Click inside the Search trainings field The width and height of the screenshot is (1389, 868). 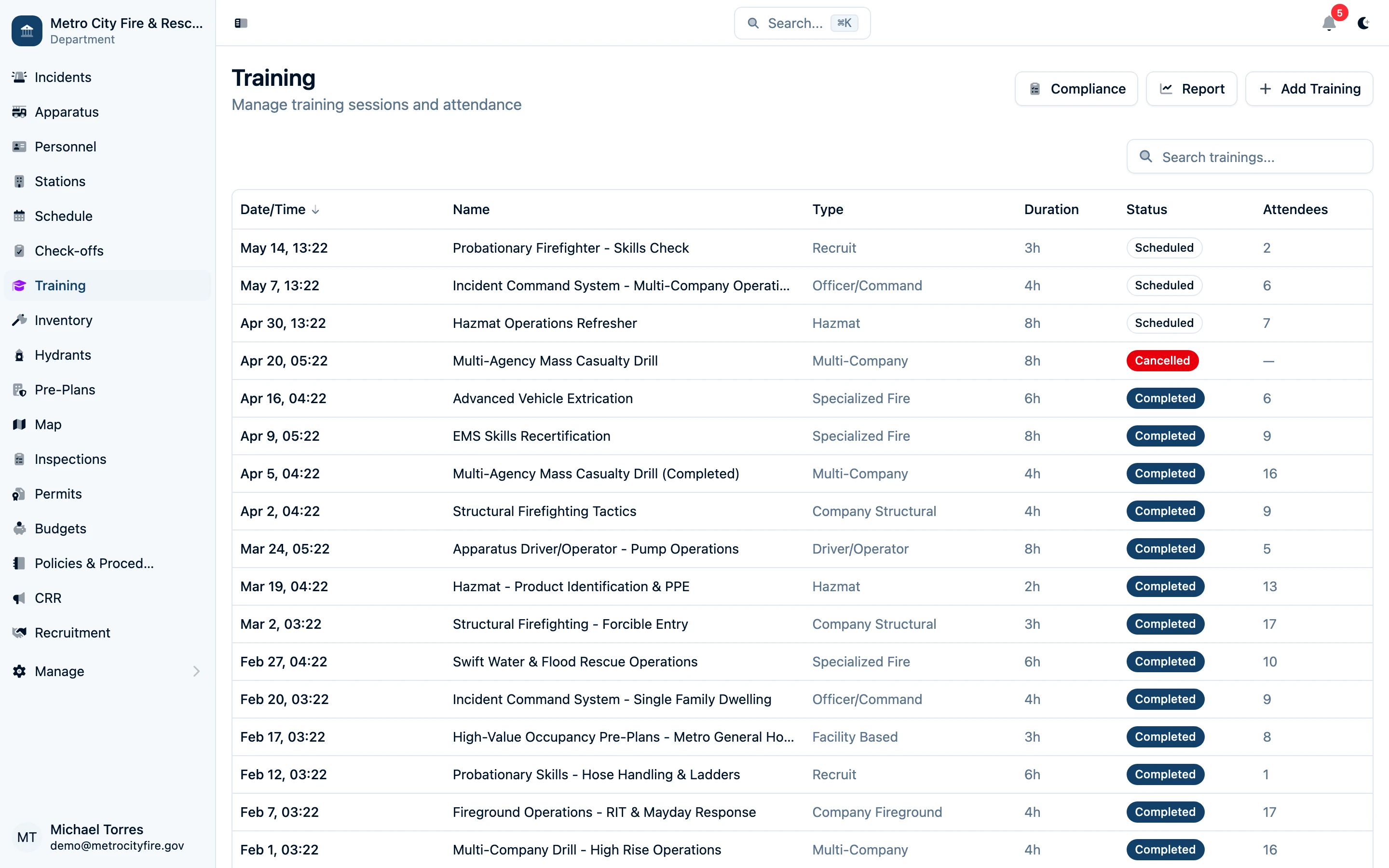tap(1249, 157)
